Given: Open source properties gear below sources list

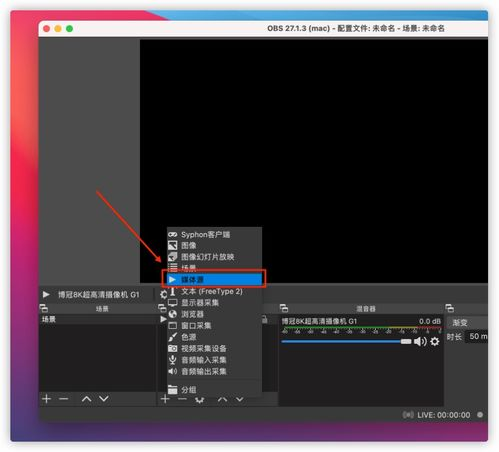Looking at the screenshot, I should (x=199, y=399).
